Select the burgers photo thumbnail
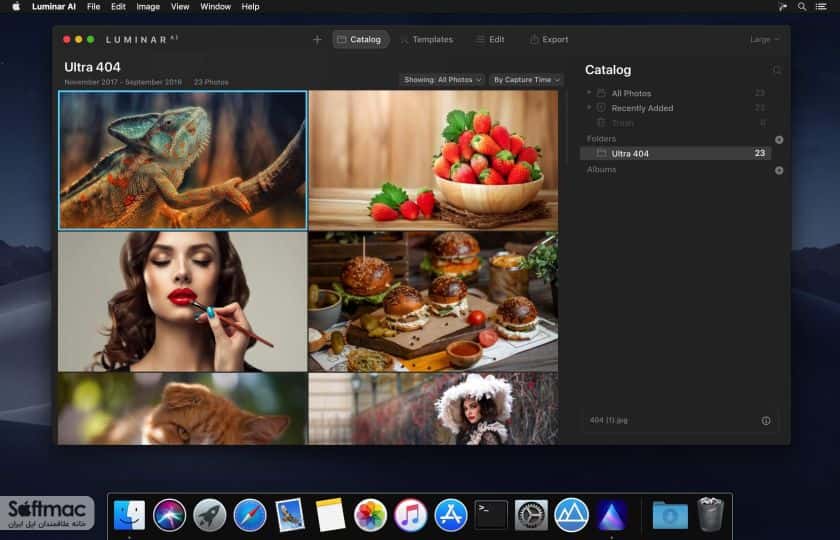840x540 pixels. tap(433, 302)
